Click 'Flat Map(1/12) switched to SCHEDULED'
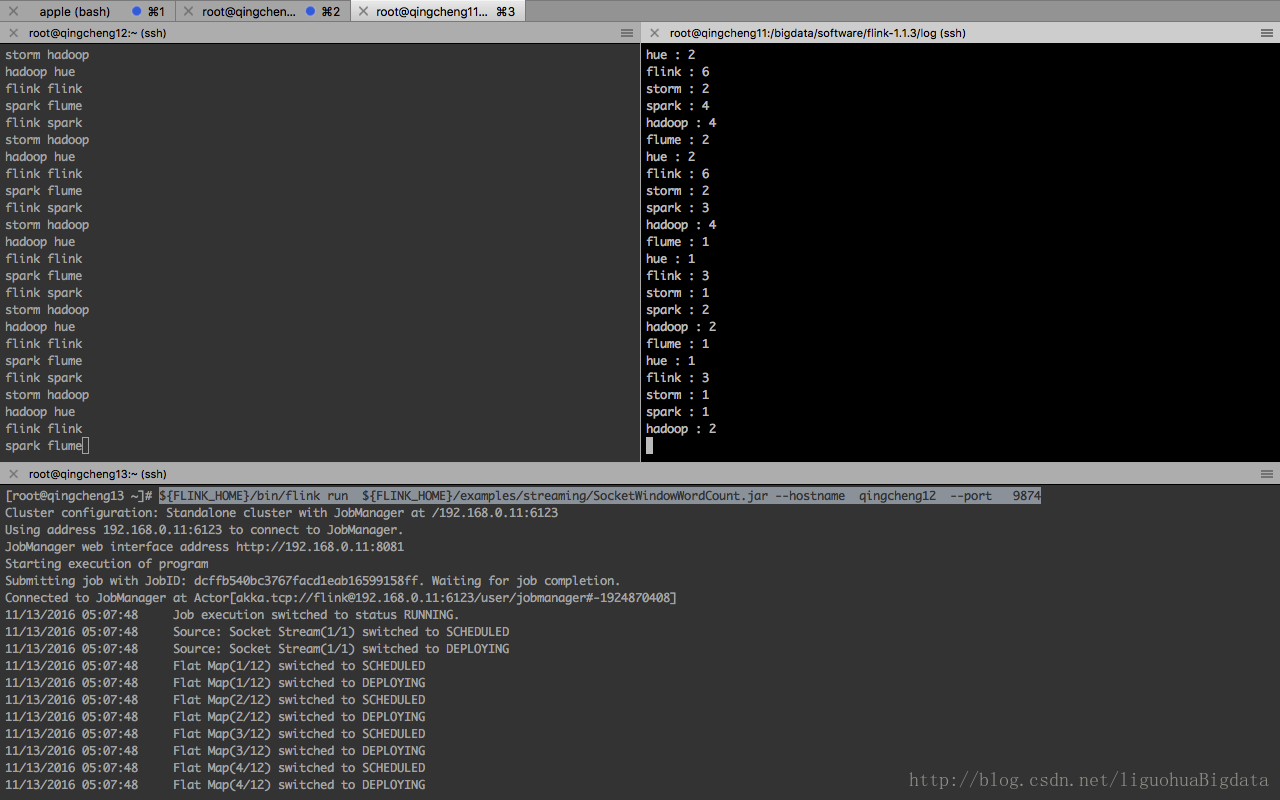This screenshot has width=1280, height=800. tap(299, 666)
